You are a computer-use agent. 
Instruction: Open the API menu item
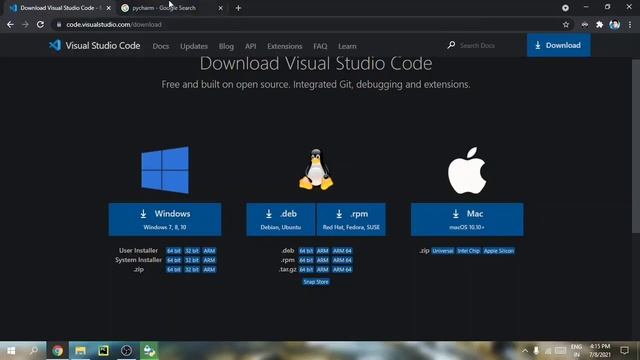[251, 46]
